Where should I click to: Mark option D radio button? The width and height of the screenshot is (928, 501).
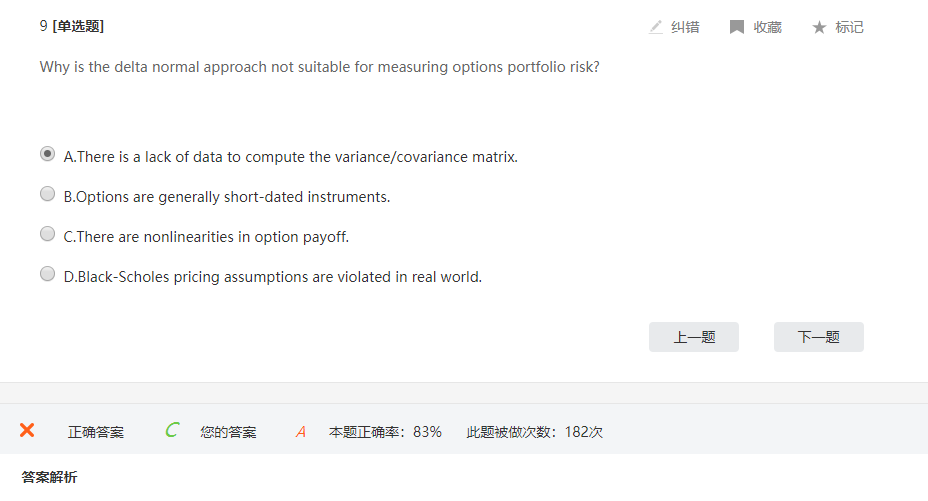[x=47, y=274]
